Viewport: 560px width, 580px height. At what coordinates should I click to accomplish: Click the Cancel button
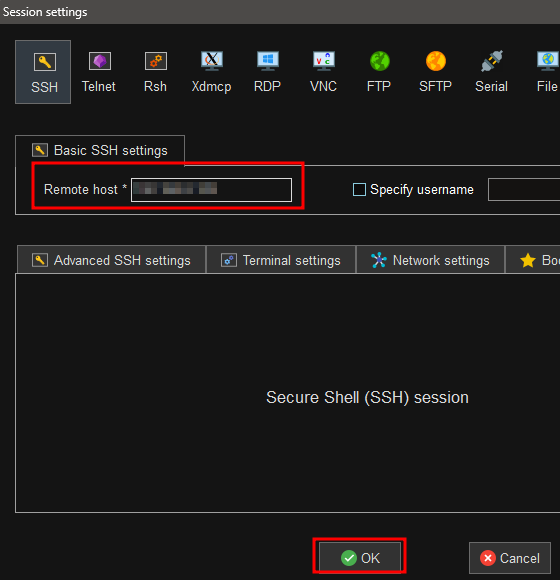tap(510, 558)
